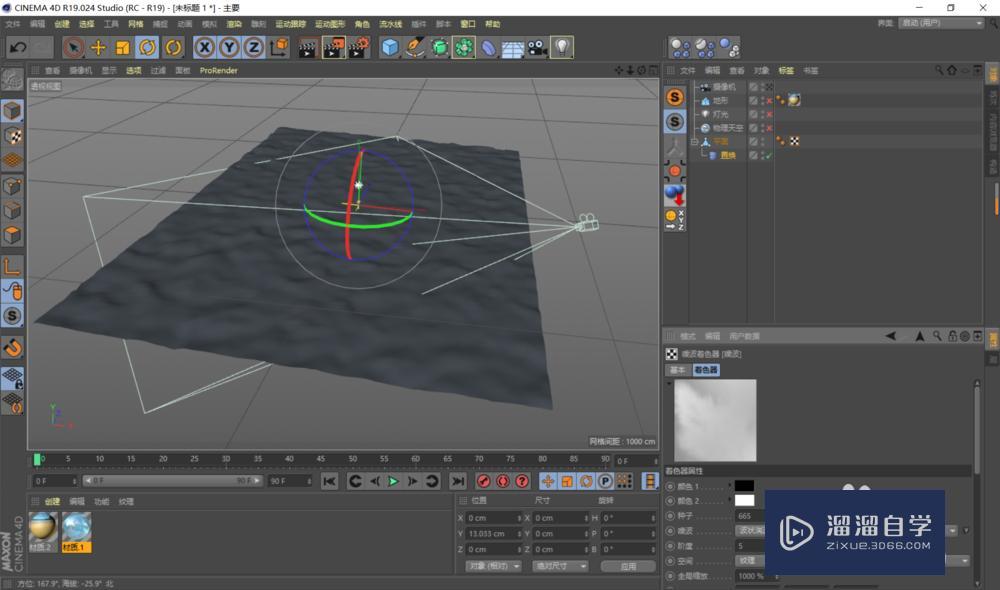Add a Light bulb object

pyautogui.click(x=562, y=47)
